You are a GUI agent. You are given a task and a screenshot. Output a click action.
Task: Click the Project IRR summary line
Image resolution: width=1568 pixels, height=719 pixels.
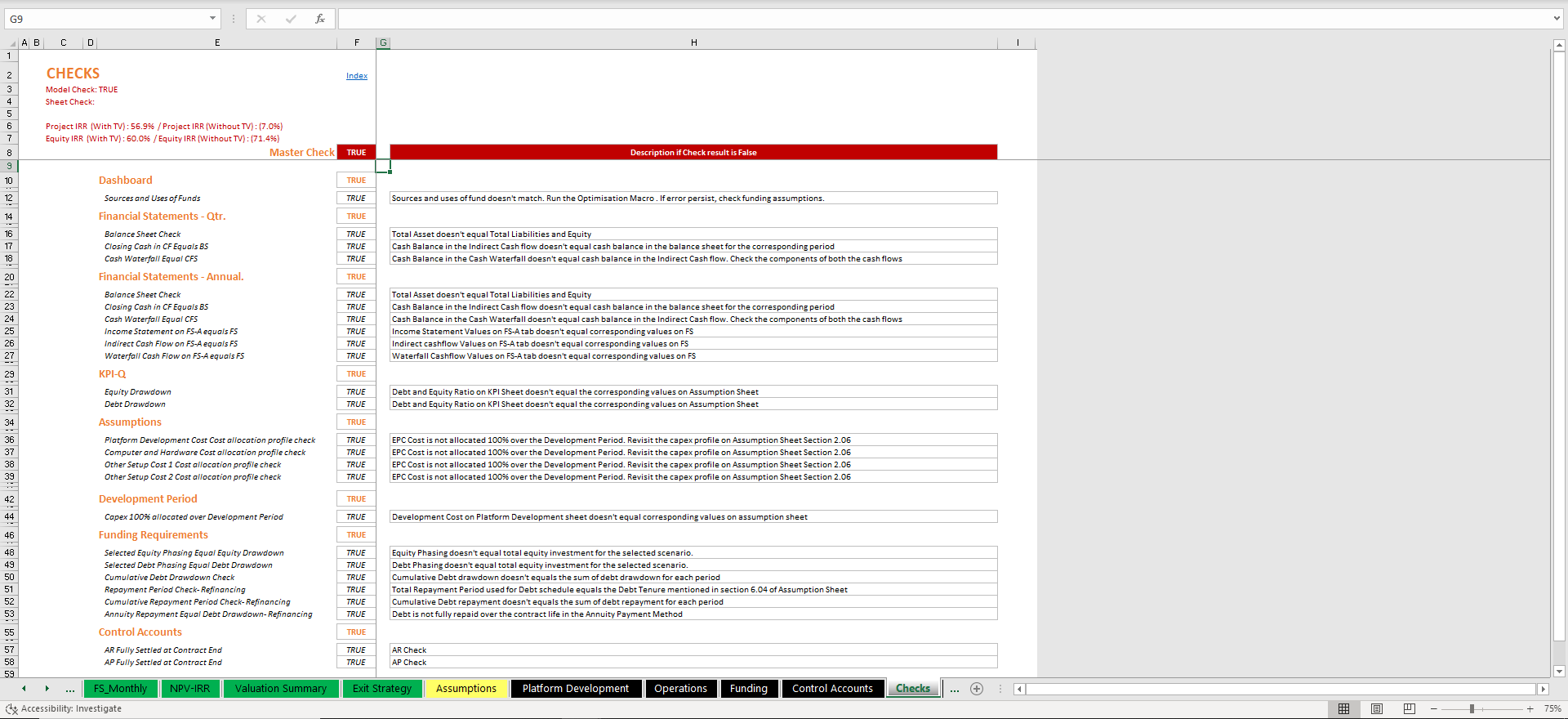[164, 127]
